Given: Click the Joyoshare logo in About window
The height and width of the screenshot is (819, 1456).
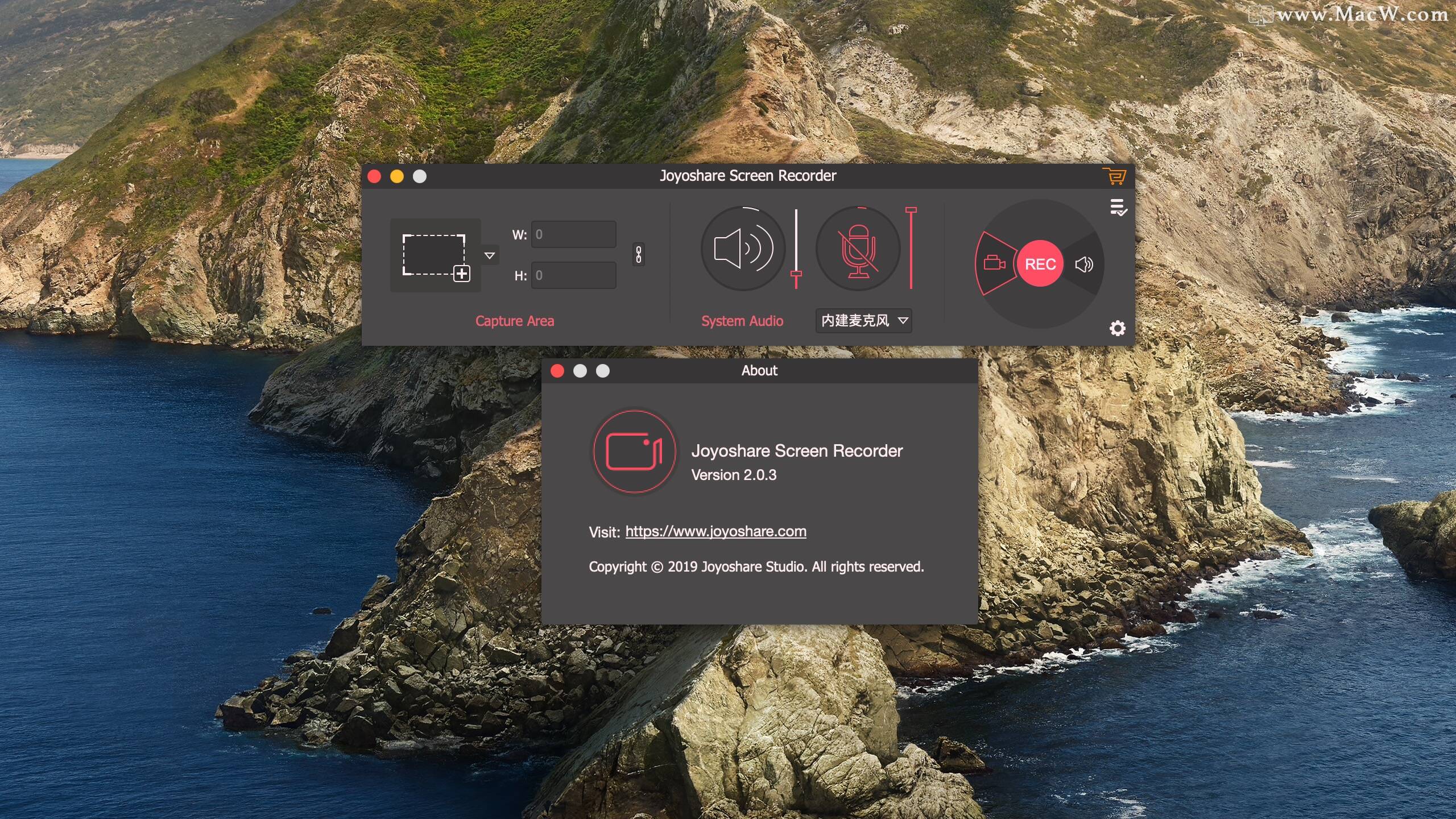Looking at the screenshot, I should [x=634, y=452].
